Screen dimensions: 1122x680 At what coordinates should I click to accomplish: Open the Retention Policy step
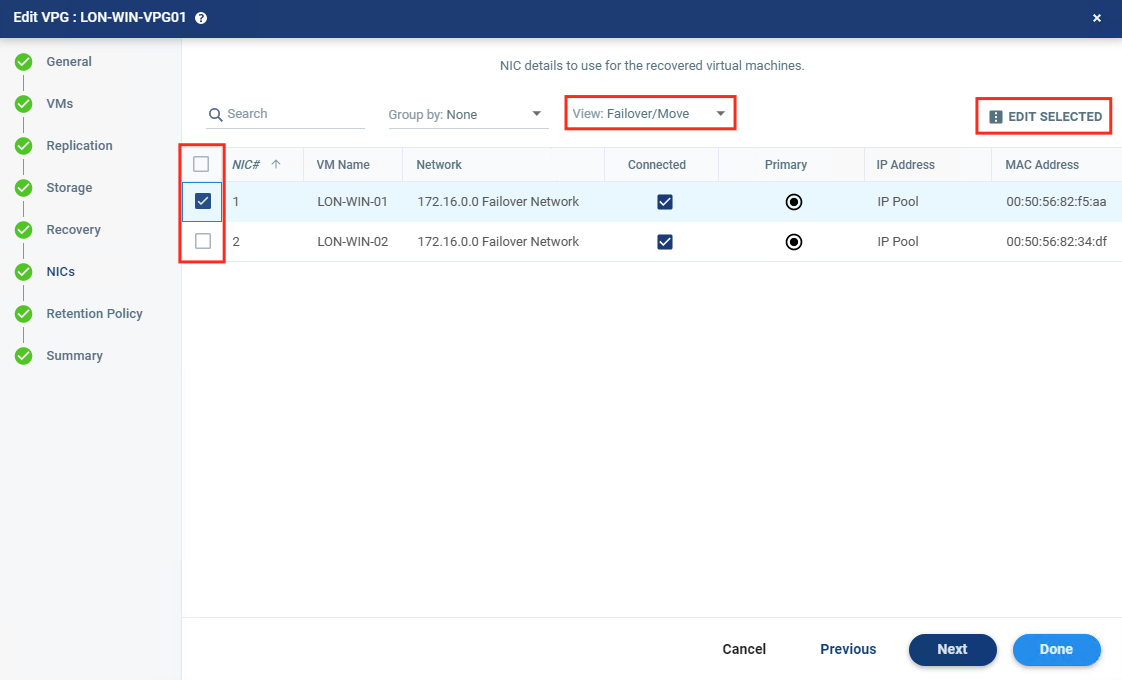(x=94, y=314)
